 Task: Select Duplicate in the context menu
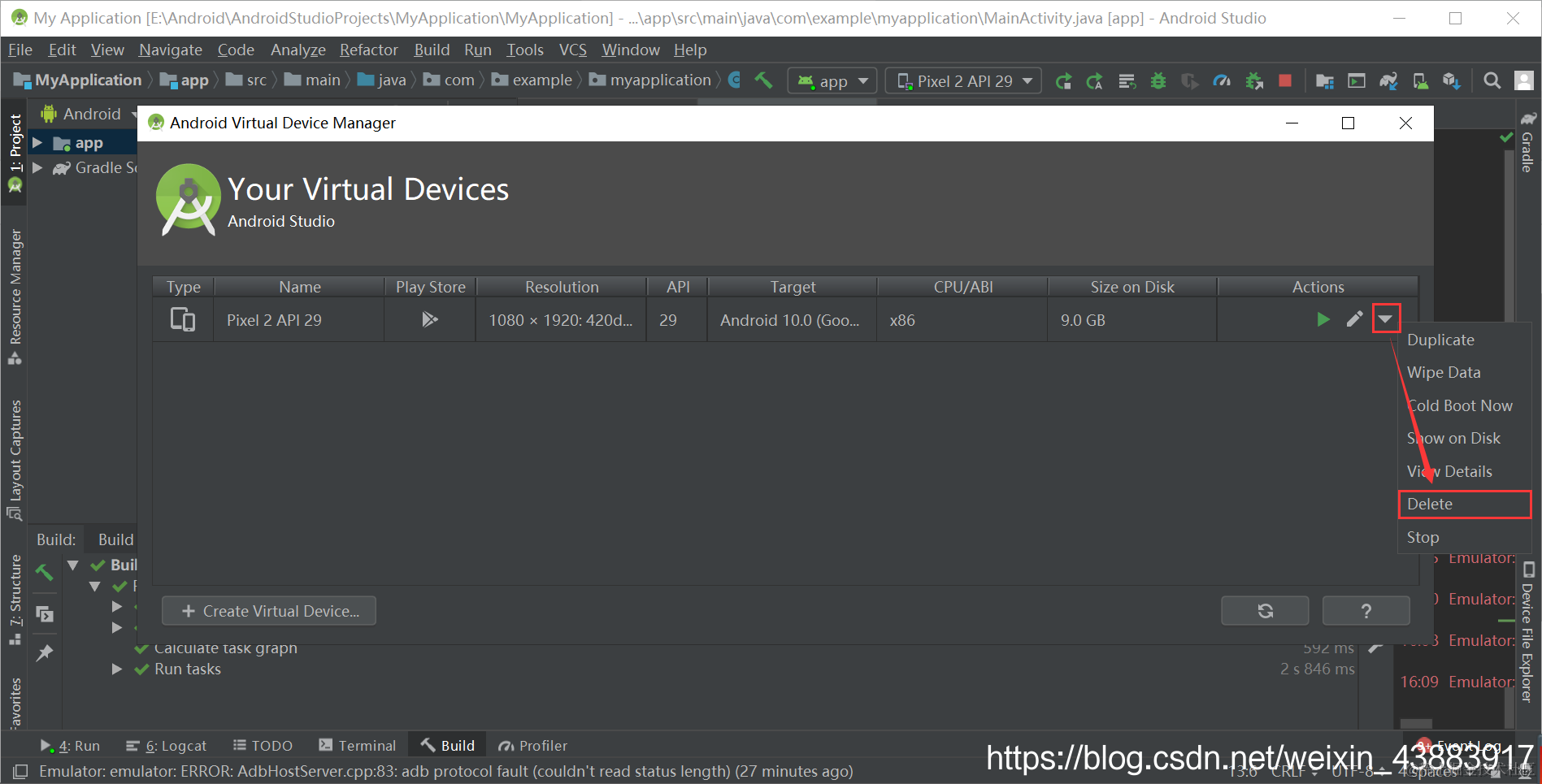point(1464,340)
